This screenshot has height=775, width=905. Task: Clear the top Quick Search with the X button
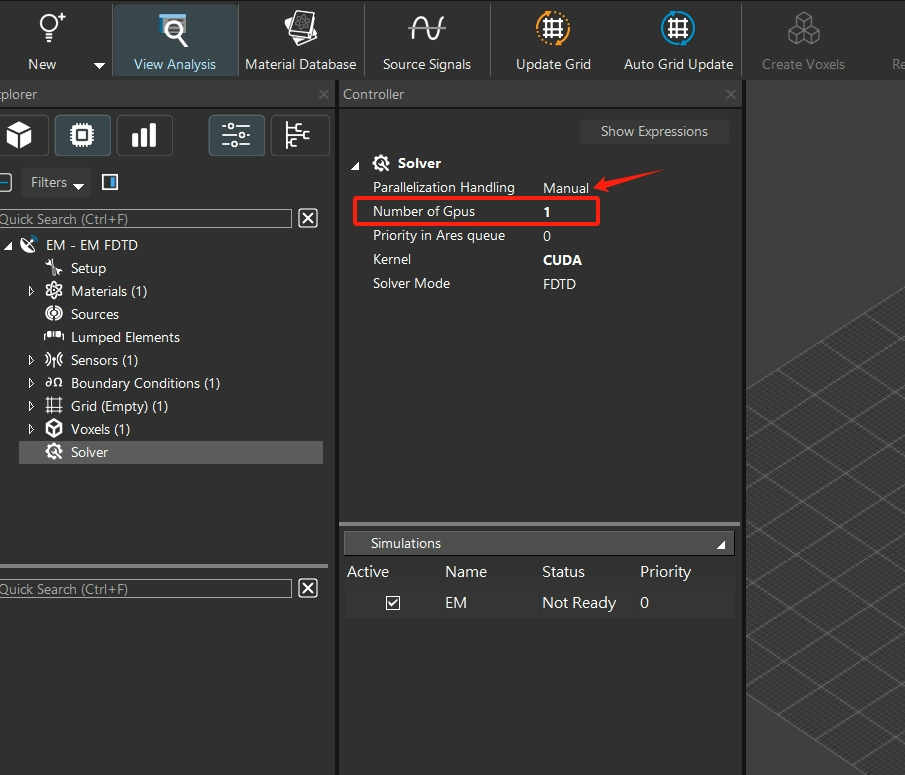pyautogui.click(x=308, y=218)
